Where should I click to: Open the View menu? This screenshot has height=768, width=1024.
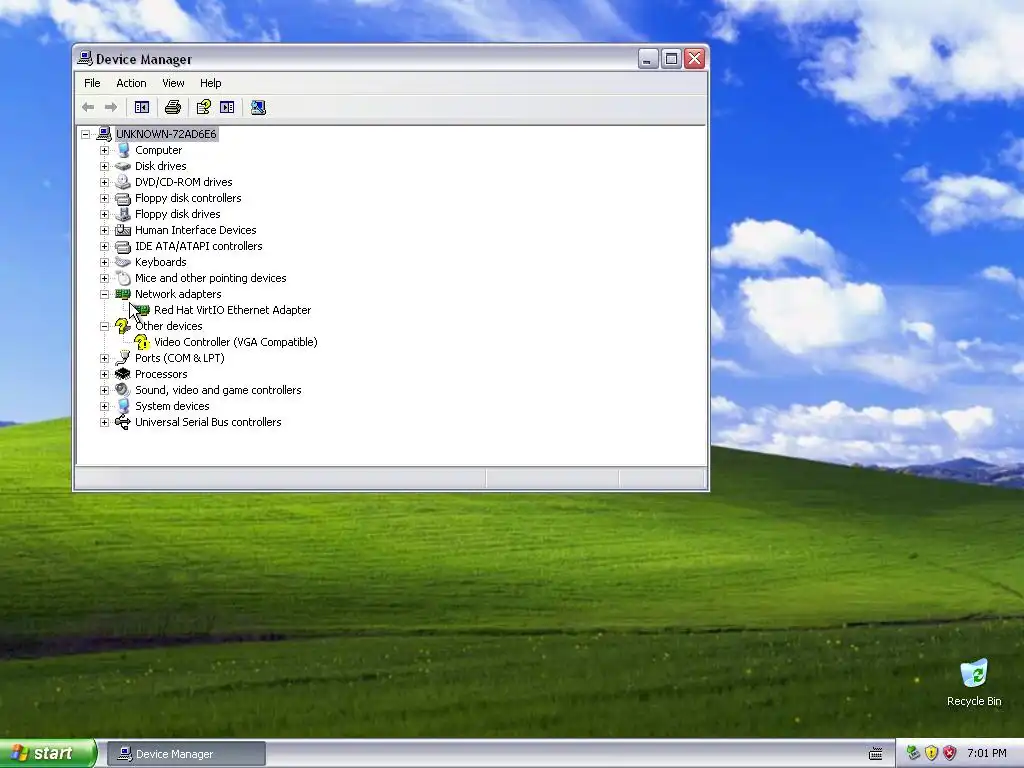(x=173, y=83)
